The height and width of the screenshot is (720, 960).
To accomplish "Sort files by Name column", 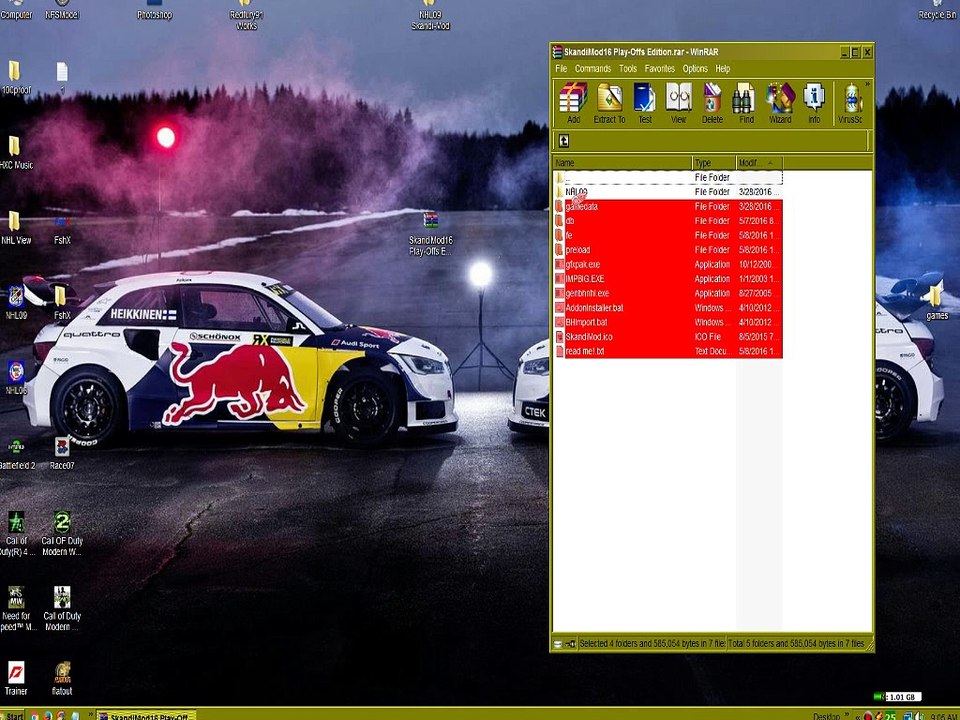I will click(622, 163).
